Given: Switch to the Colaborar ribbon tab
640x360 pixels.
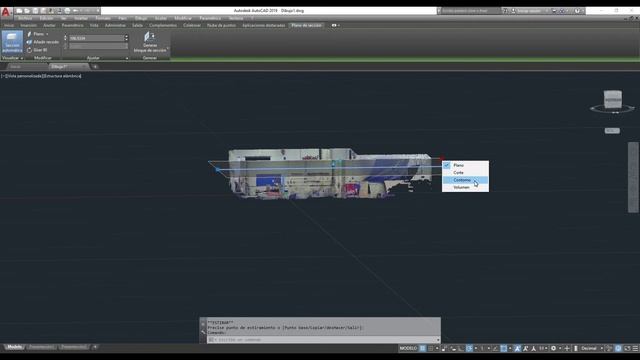Looking at the screenshot, I should coord(192,25).
